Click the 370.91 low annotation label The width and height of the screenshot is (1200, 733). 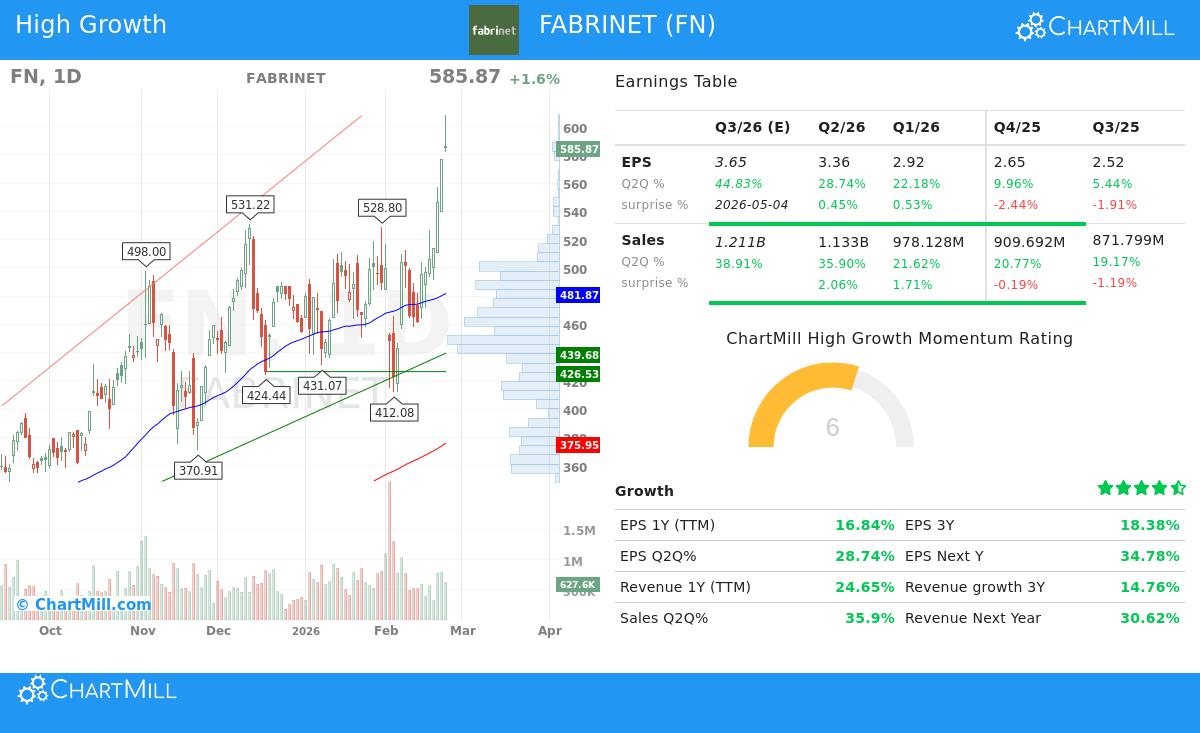tap(197, 470)
